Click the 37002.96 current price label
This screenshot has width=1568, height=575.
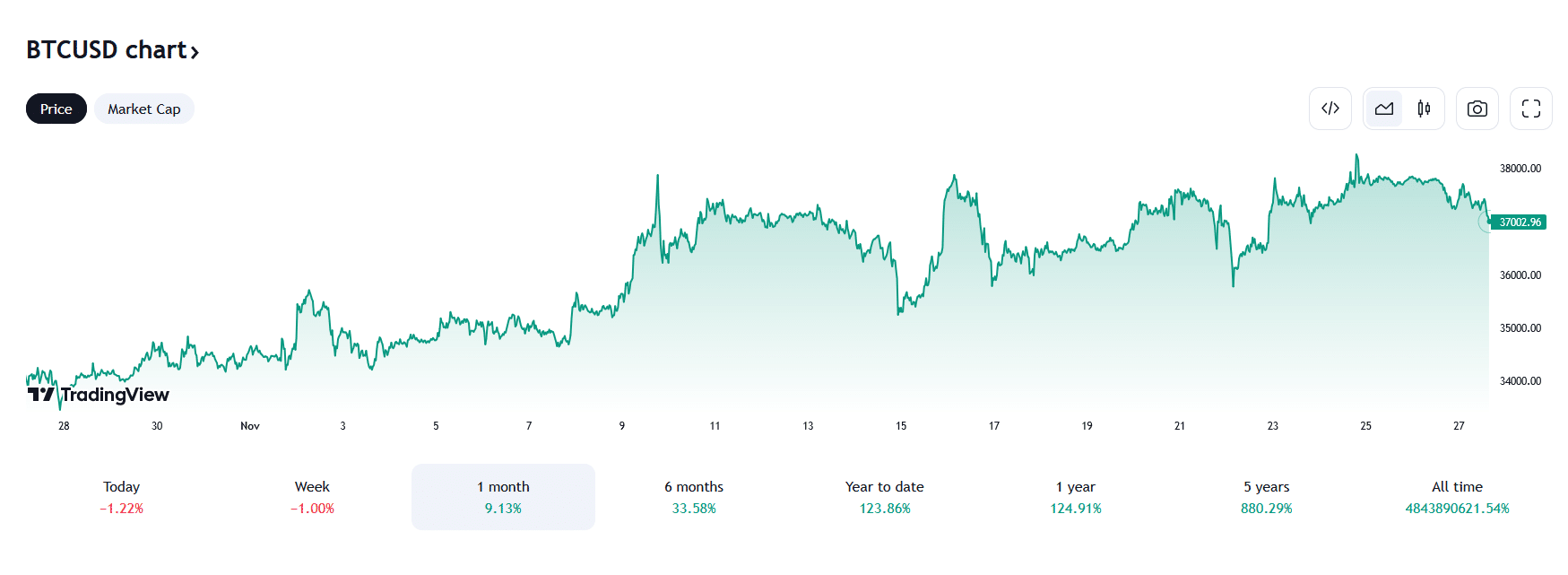click(x=1519, y=222)
